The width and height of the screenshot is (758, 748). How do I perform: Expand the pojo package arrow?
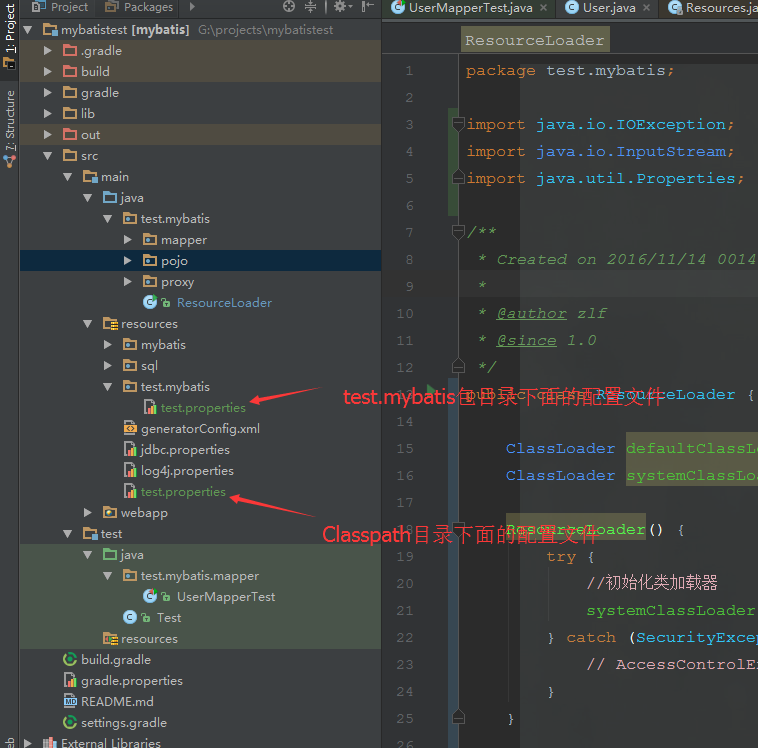point(128,261)
